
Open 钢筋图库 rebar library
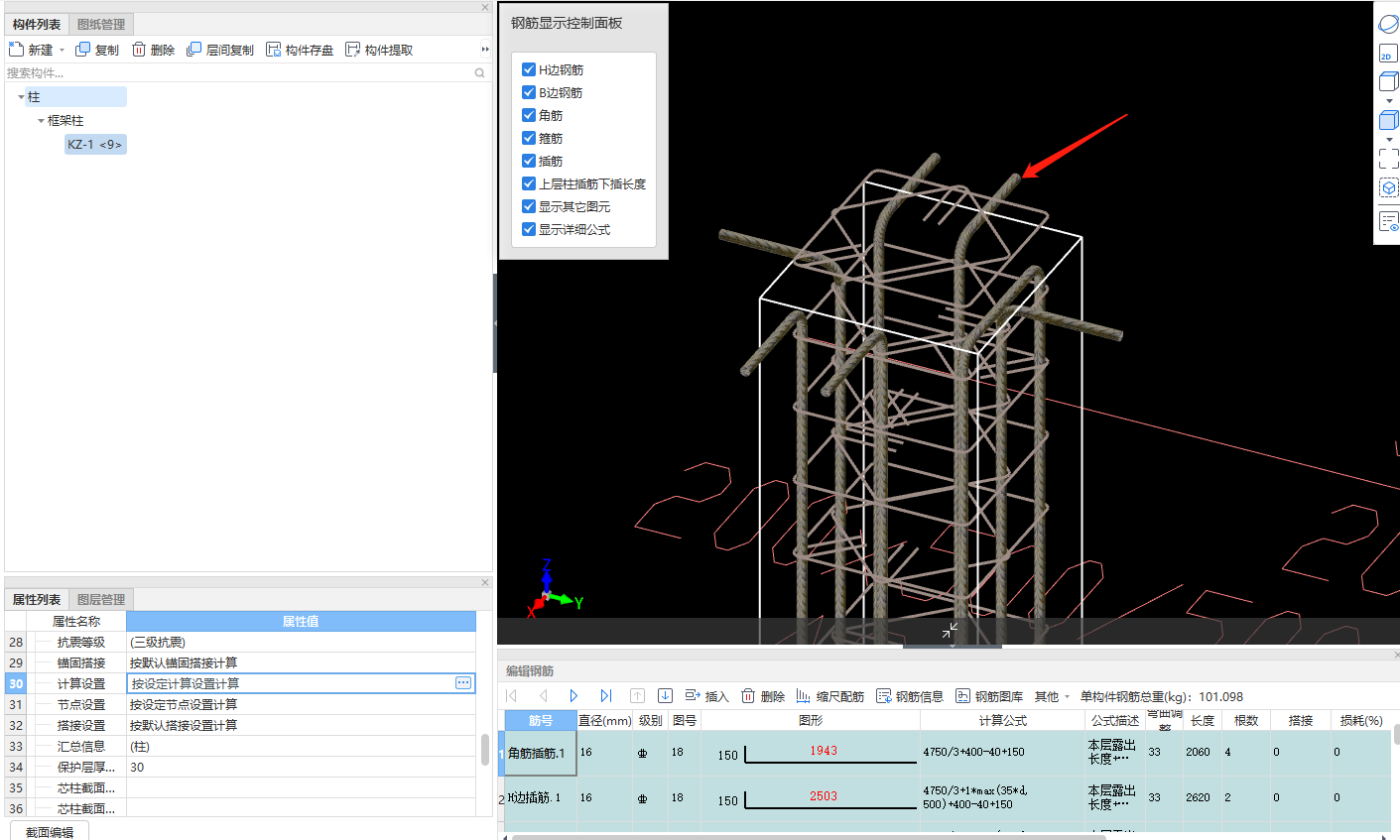989,696
